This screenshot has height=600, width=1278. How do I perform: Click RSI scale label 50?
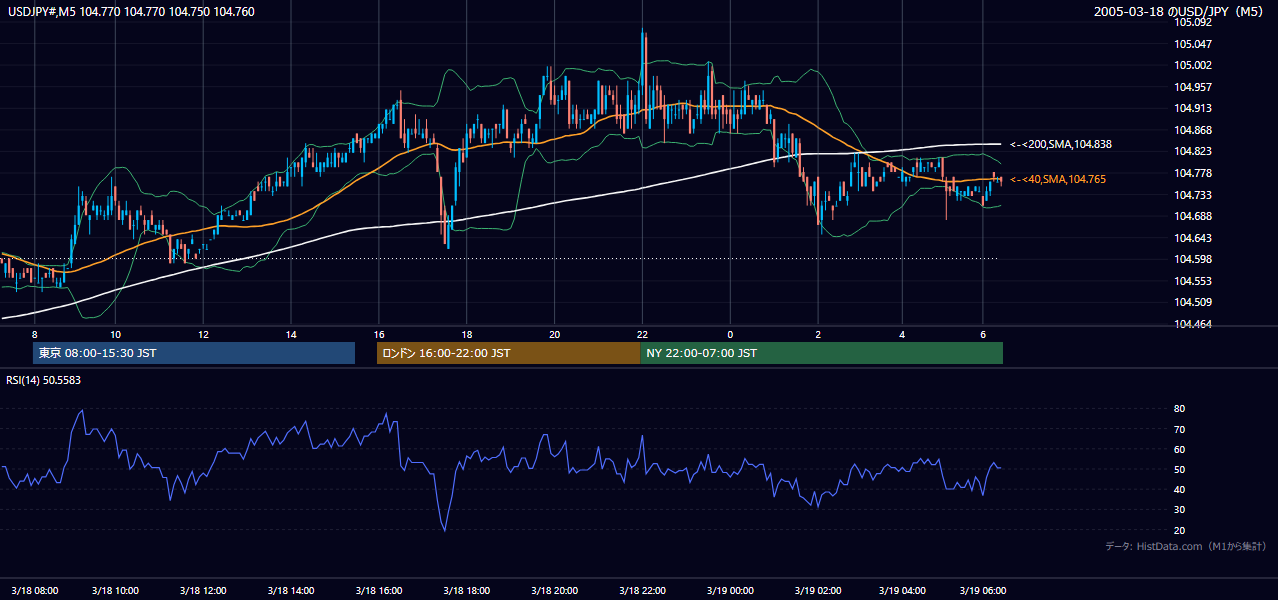point(1180,469)
